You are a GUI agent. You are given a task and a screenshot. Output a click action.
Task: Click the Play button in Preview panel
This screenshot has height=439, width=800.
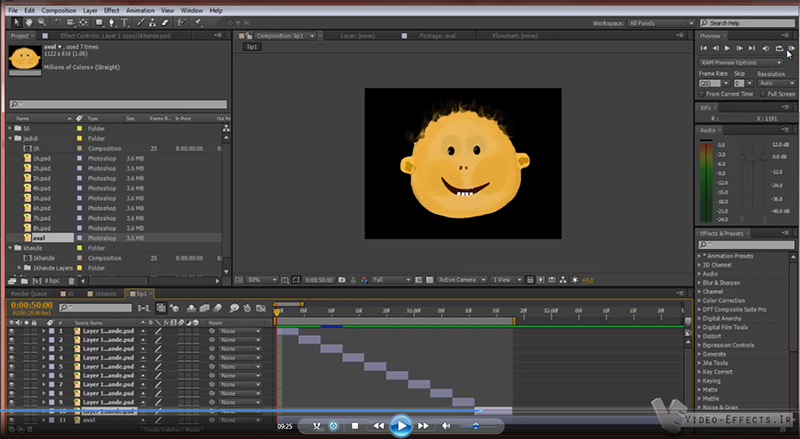[727, 48]
